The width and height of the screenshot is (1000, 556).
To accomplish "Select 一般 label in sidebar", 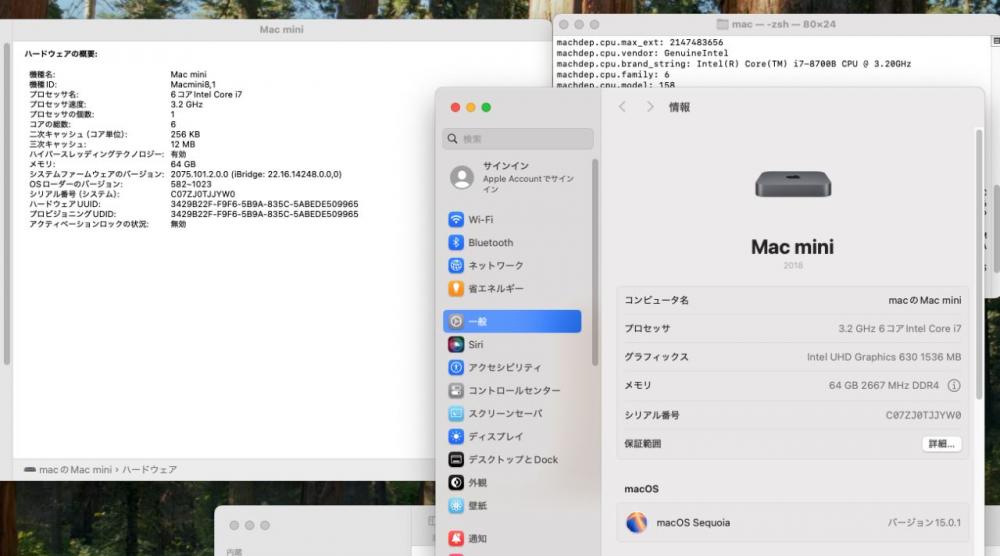I will [x=477, y=321].
